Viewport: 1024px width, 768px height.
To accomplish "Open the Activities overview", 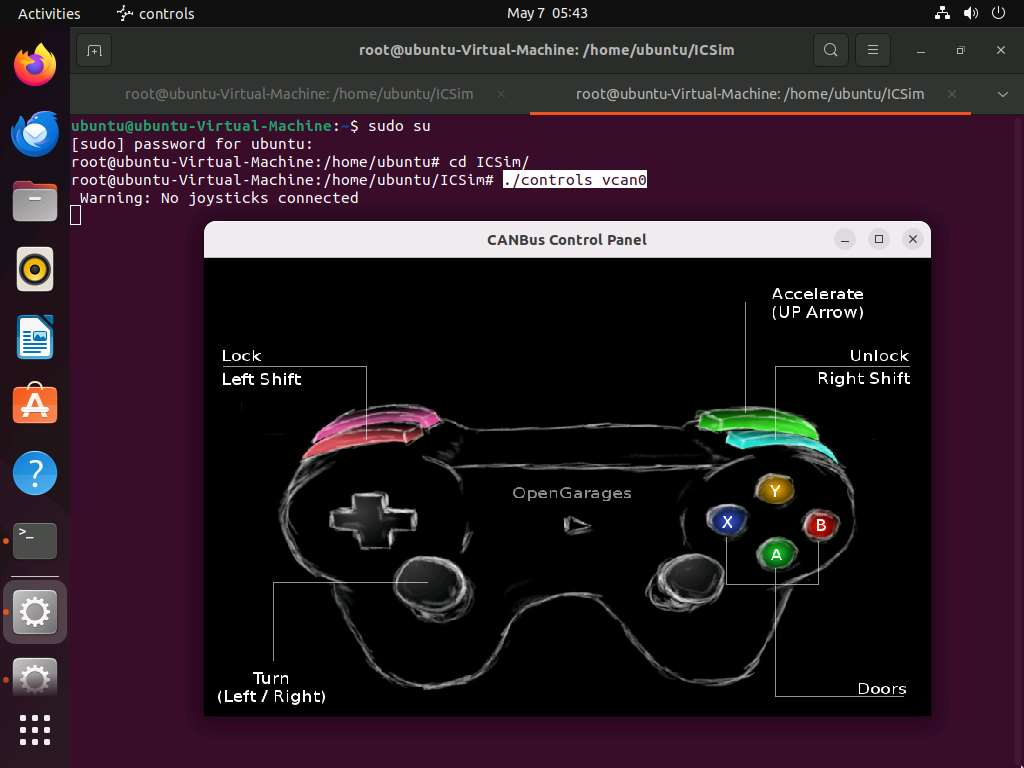I will point(49,13).
